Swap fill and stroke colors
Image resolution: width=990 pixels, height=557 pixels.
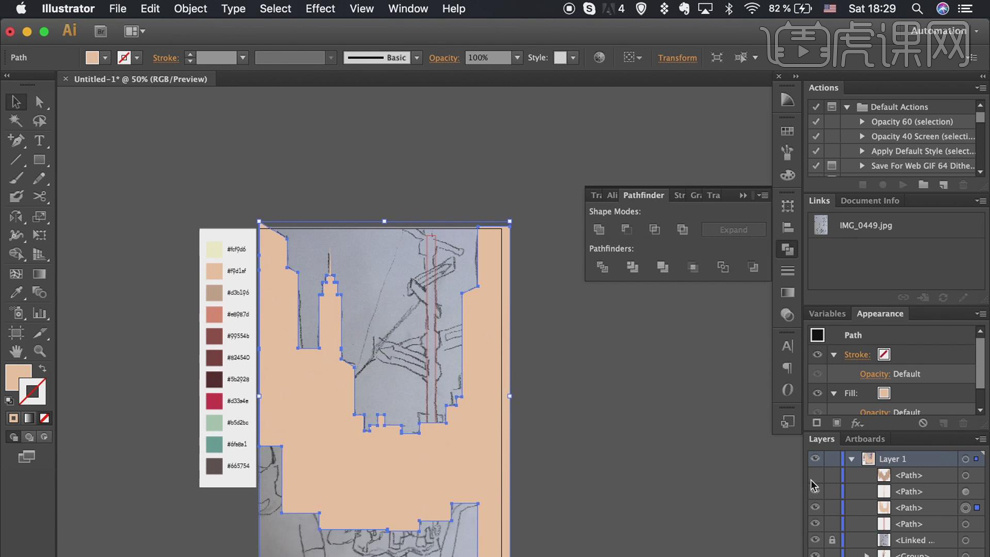(x=42, y=369)
